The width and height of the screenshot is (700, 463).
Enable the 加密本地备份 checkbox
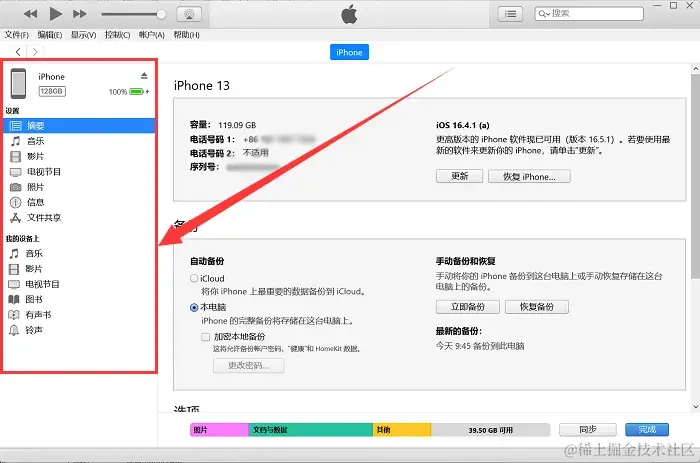click(205, 337)
